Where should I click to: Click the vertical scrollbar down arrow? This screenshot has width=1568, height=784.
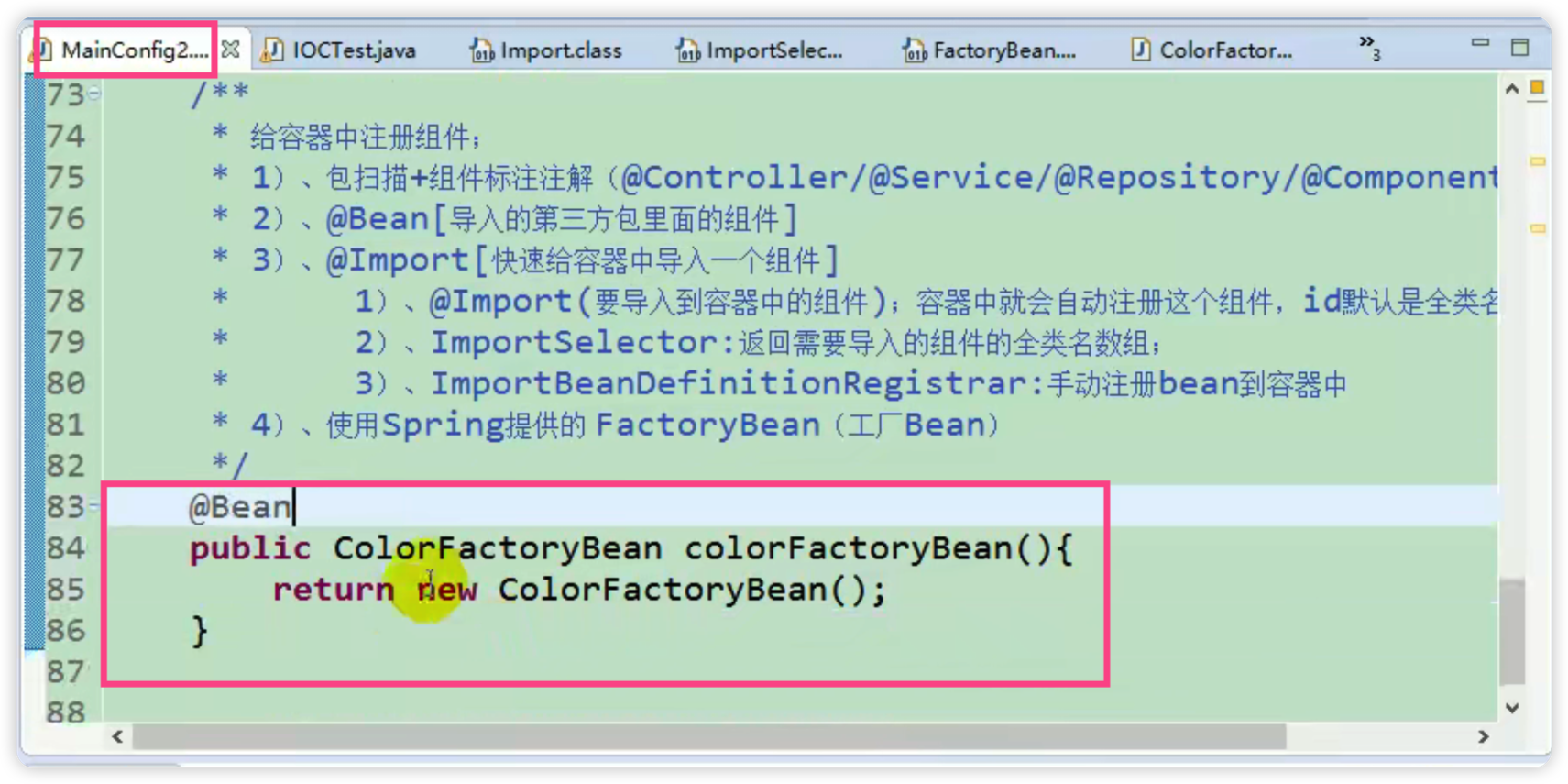click(x=1512, y=708)
